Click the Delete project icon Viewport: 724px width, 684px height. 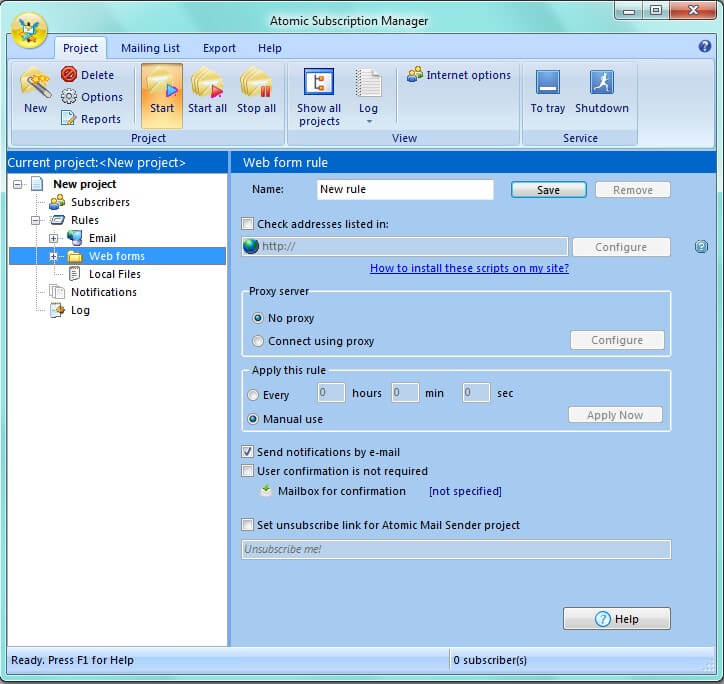69,74
